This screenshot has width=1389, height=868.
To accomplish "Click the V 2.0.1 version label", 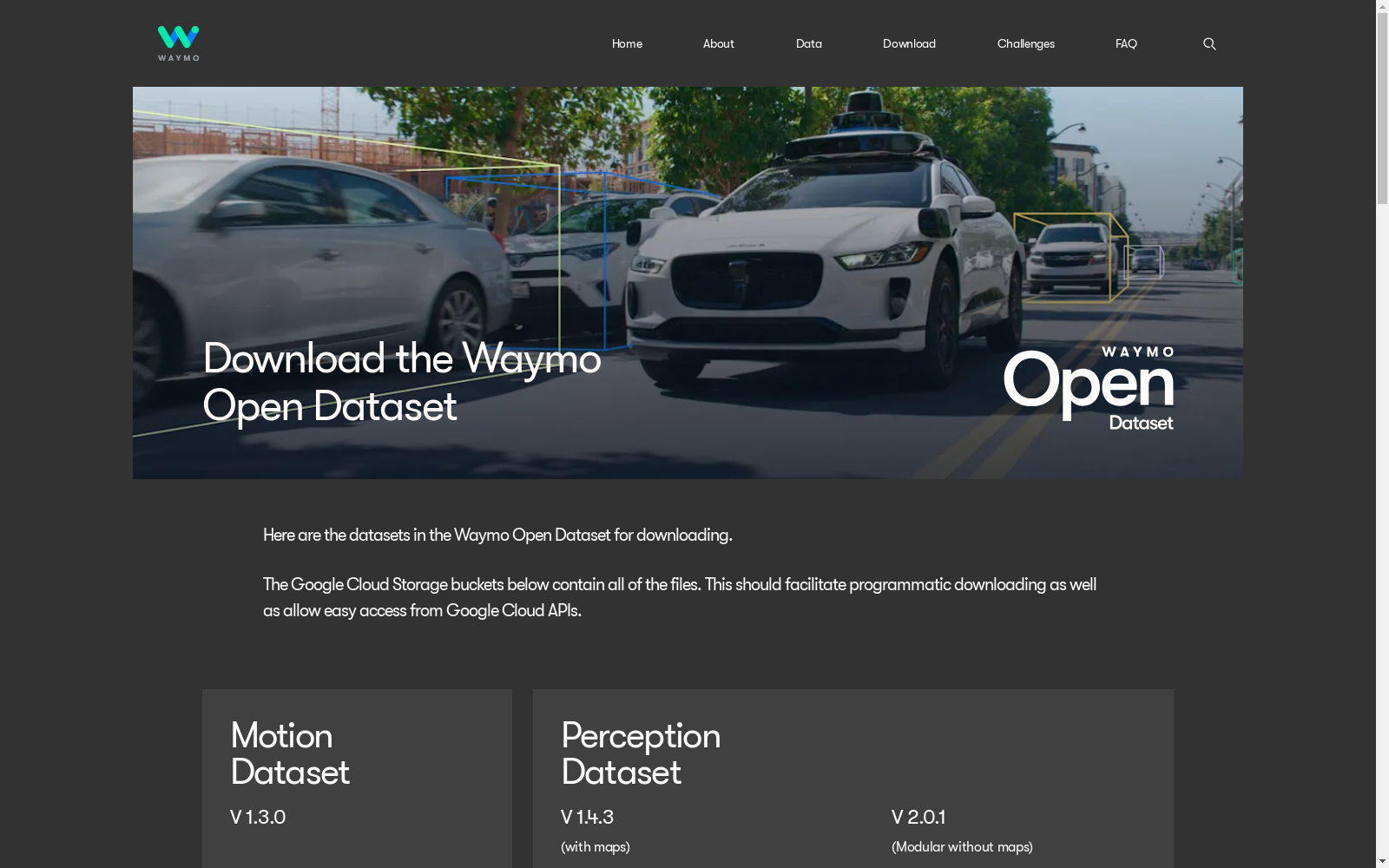I will click(918, 818).
